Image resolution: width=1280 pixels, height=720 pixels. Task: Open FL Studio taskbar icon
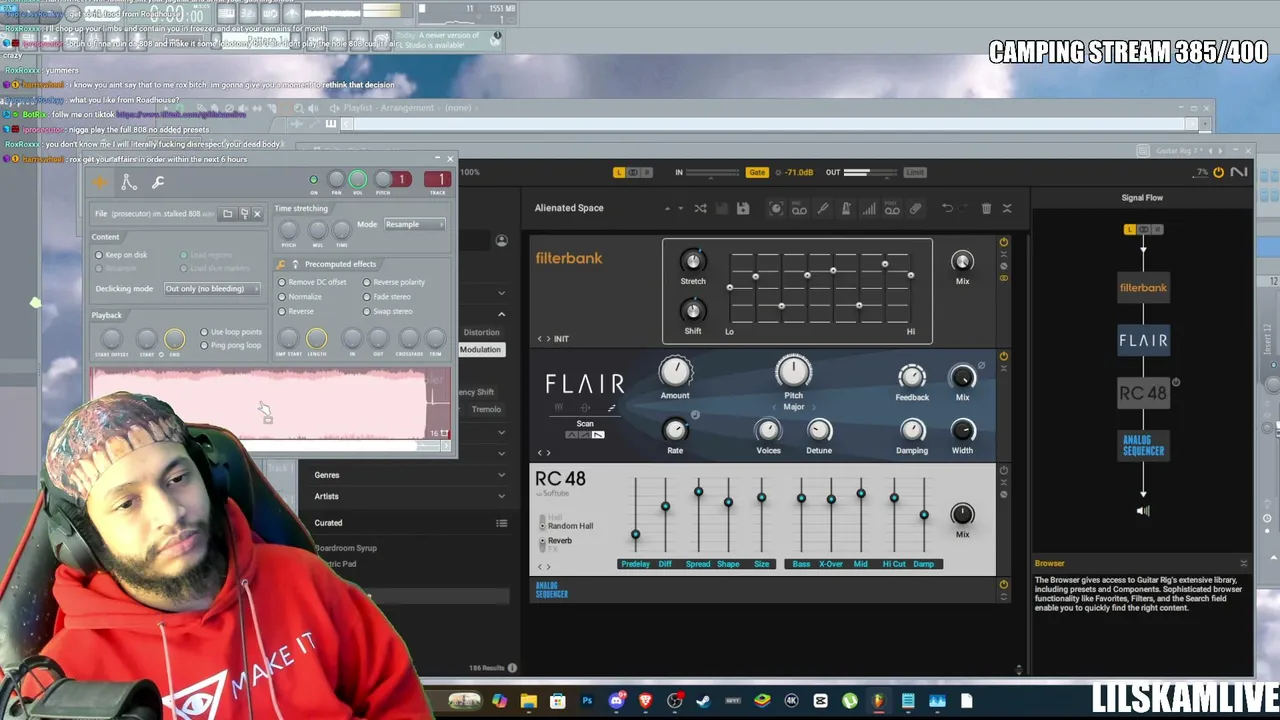(878, 701)
